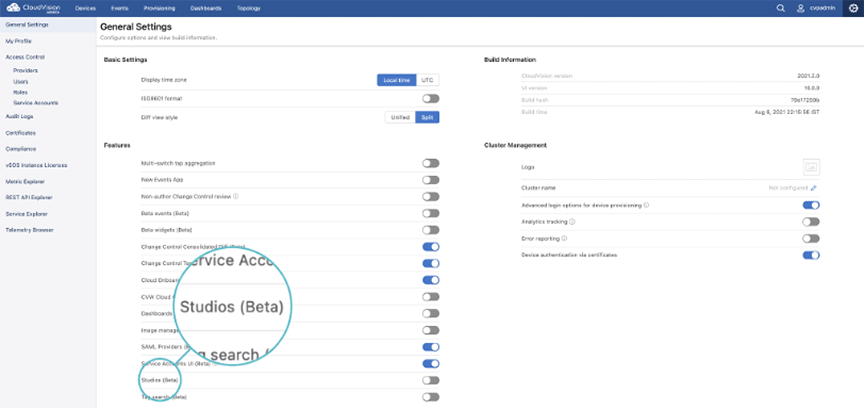Turn off the SAML Providers toggle

click(431, 347)
